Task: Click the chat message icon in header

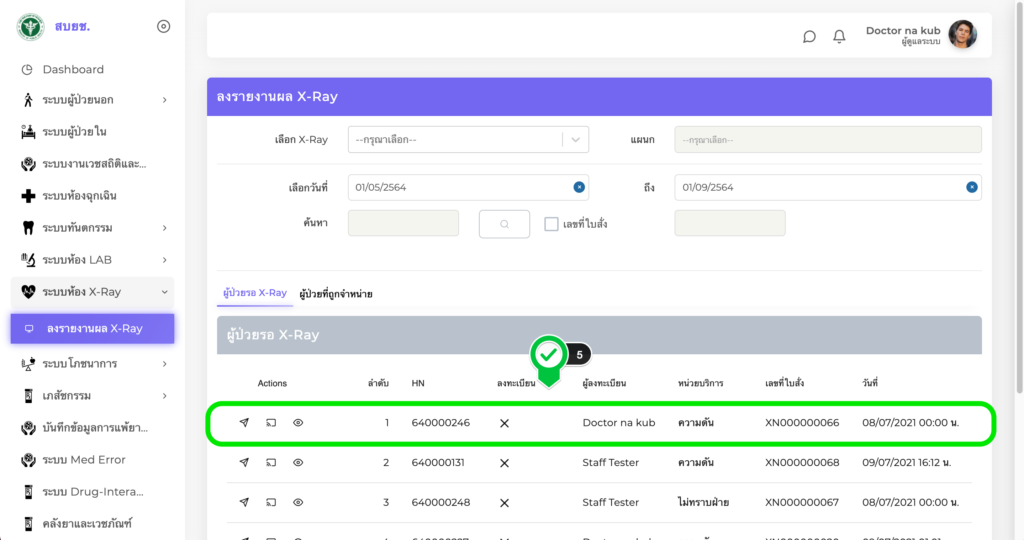Action: click(809, 36)
